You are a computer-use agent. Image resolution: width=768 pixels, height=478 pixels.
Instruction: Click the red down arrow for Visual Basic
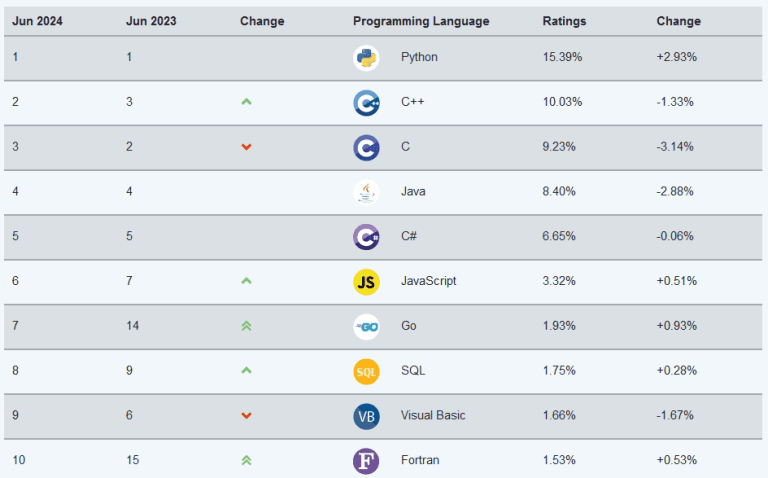pos(246,416)
